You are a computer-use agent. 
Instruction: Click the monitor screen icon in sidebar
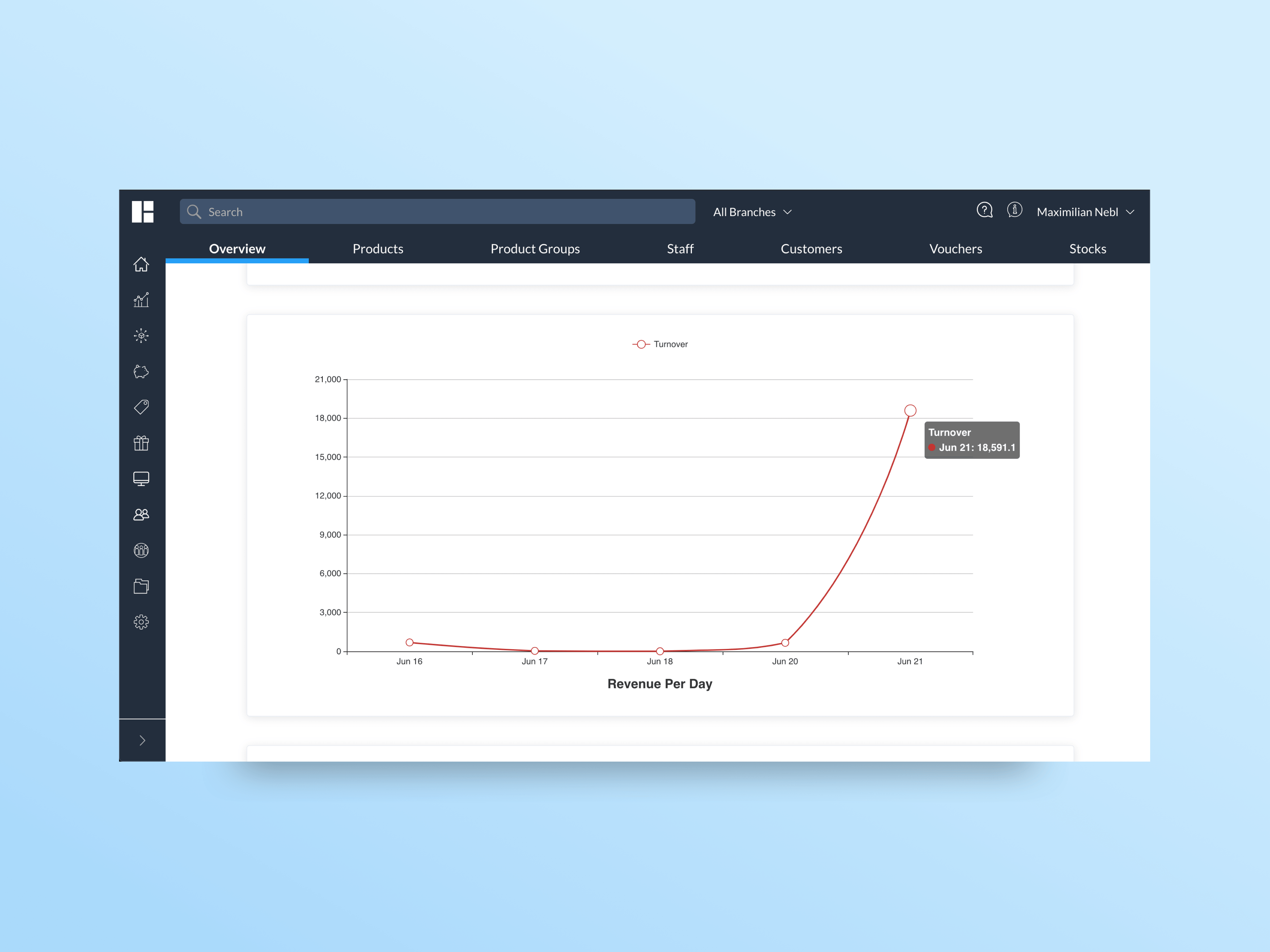[141, 479]
